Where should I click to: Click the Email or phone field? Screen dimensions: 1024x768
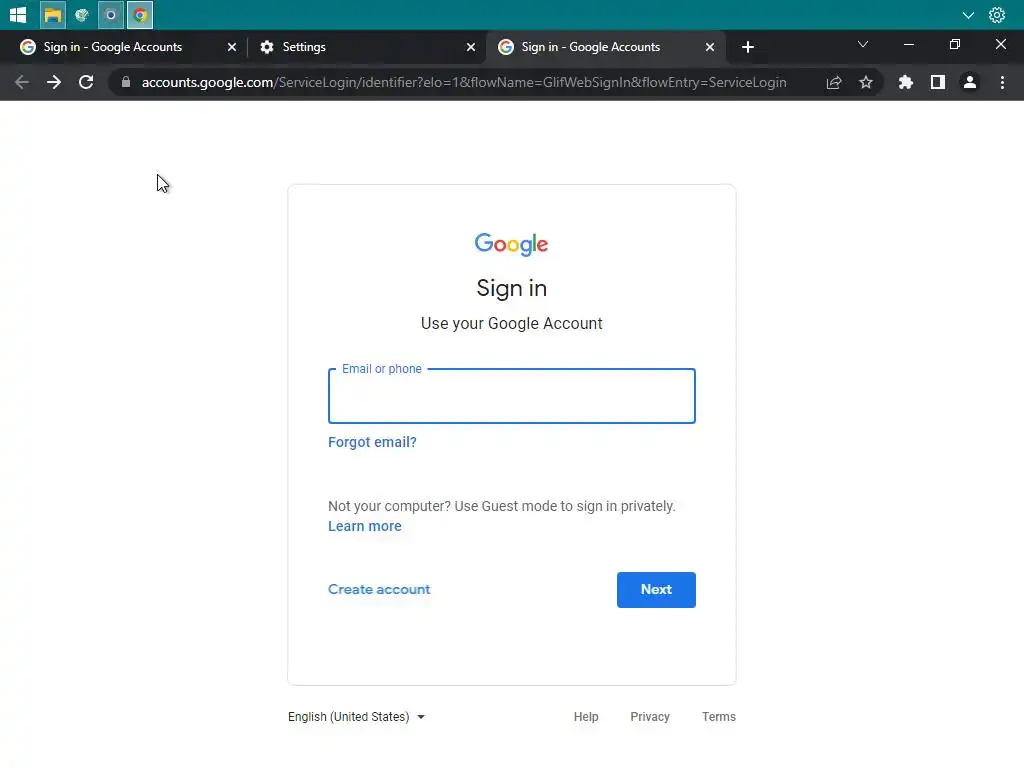pos(511,396)
